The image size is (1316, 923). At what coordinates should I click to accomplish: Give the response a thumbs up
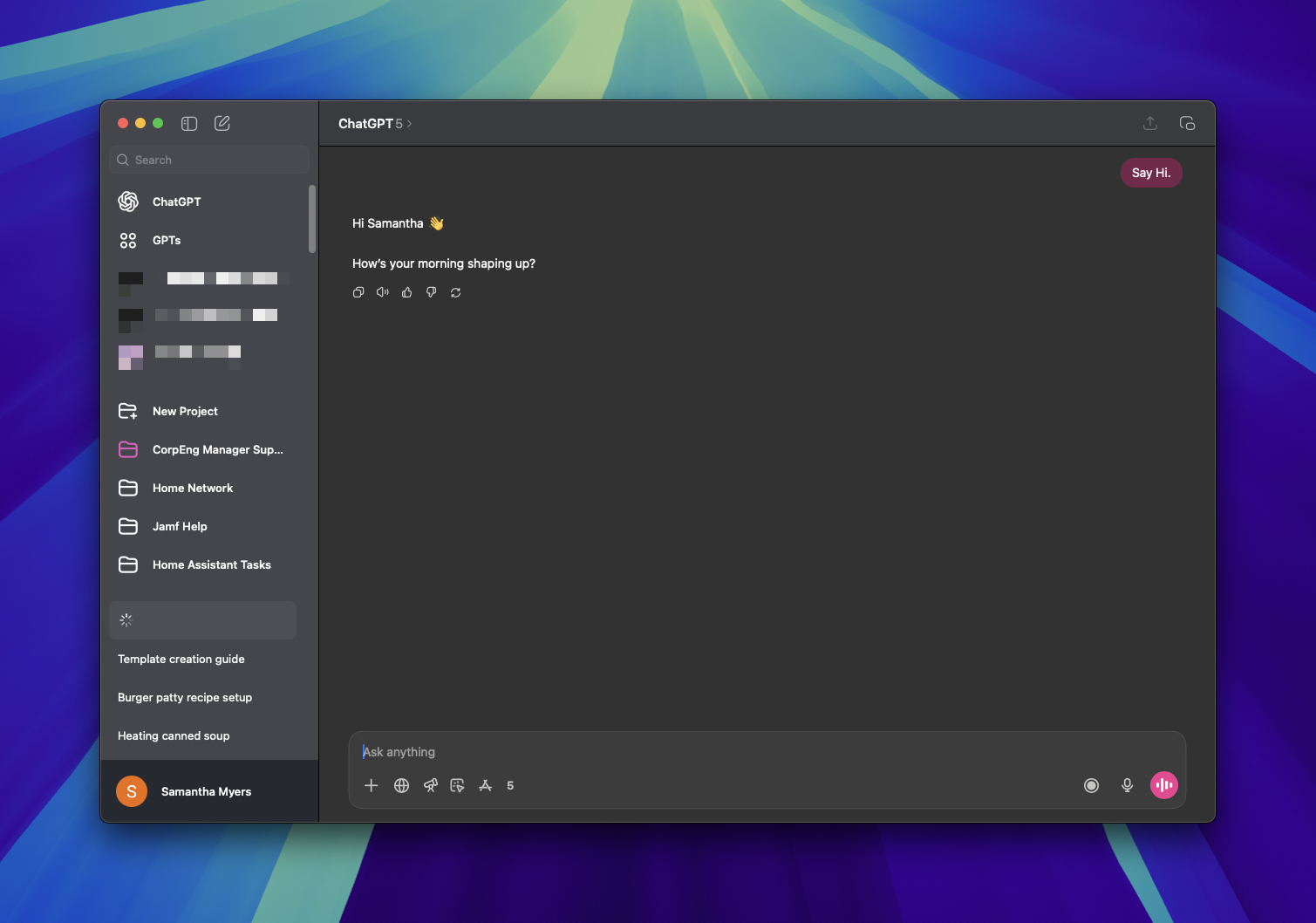point(407,293)
